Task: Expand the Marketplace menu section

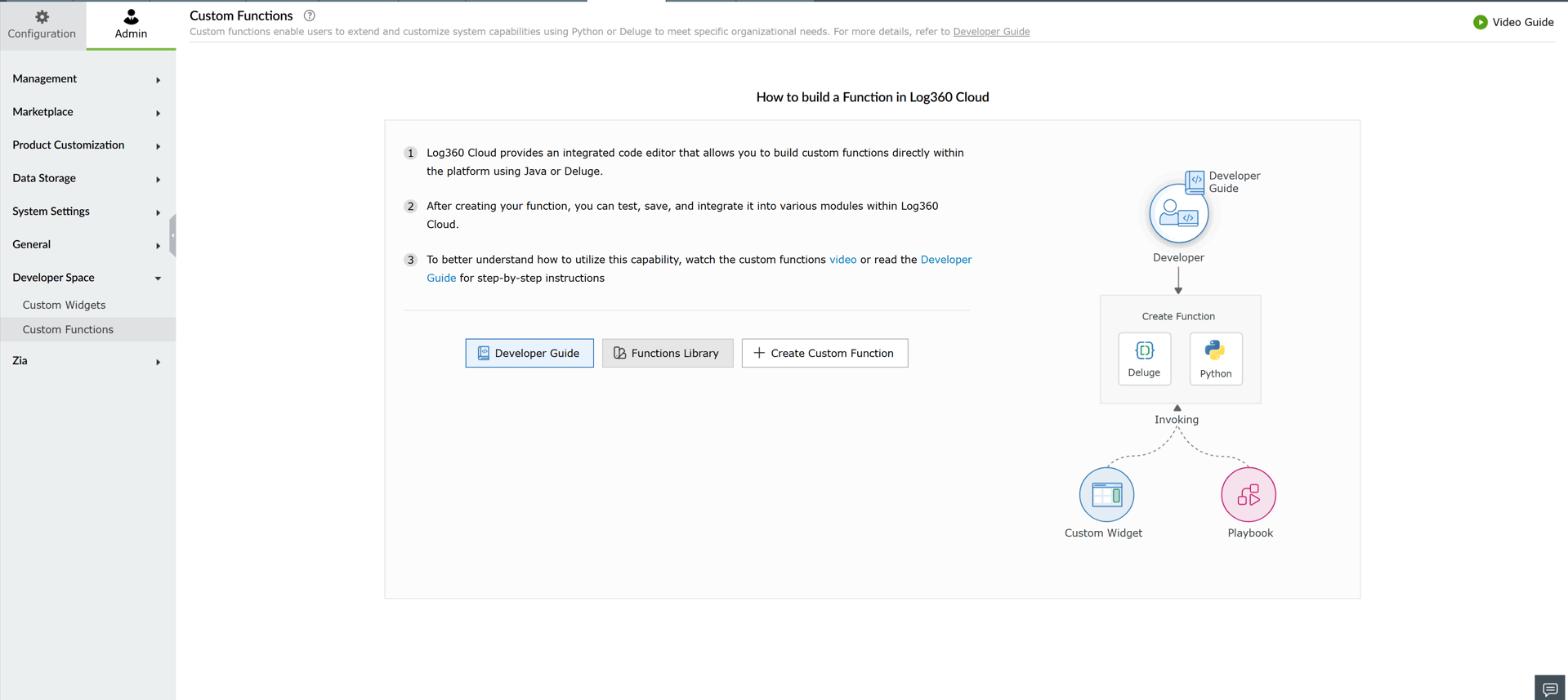Action: 87,112
